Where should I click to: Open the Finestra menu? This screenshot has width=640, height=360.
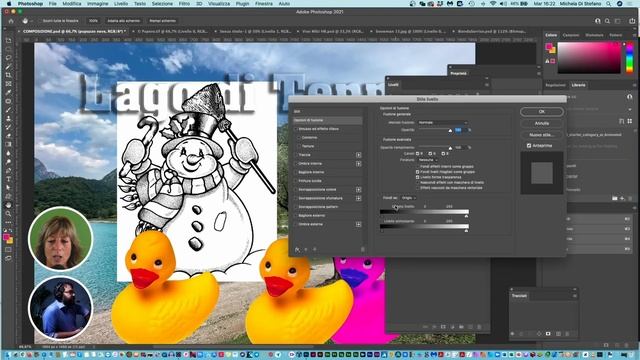pyautogui.click(x=264, y=4)
